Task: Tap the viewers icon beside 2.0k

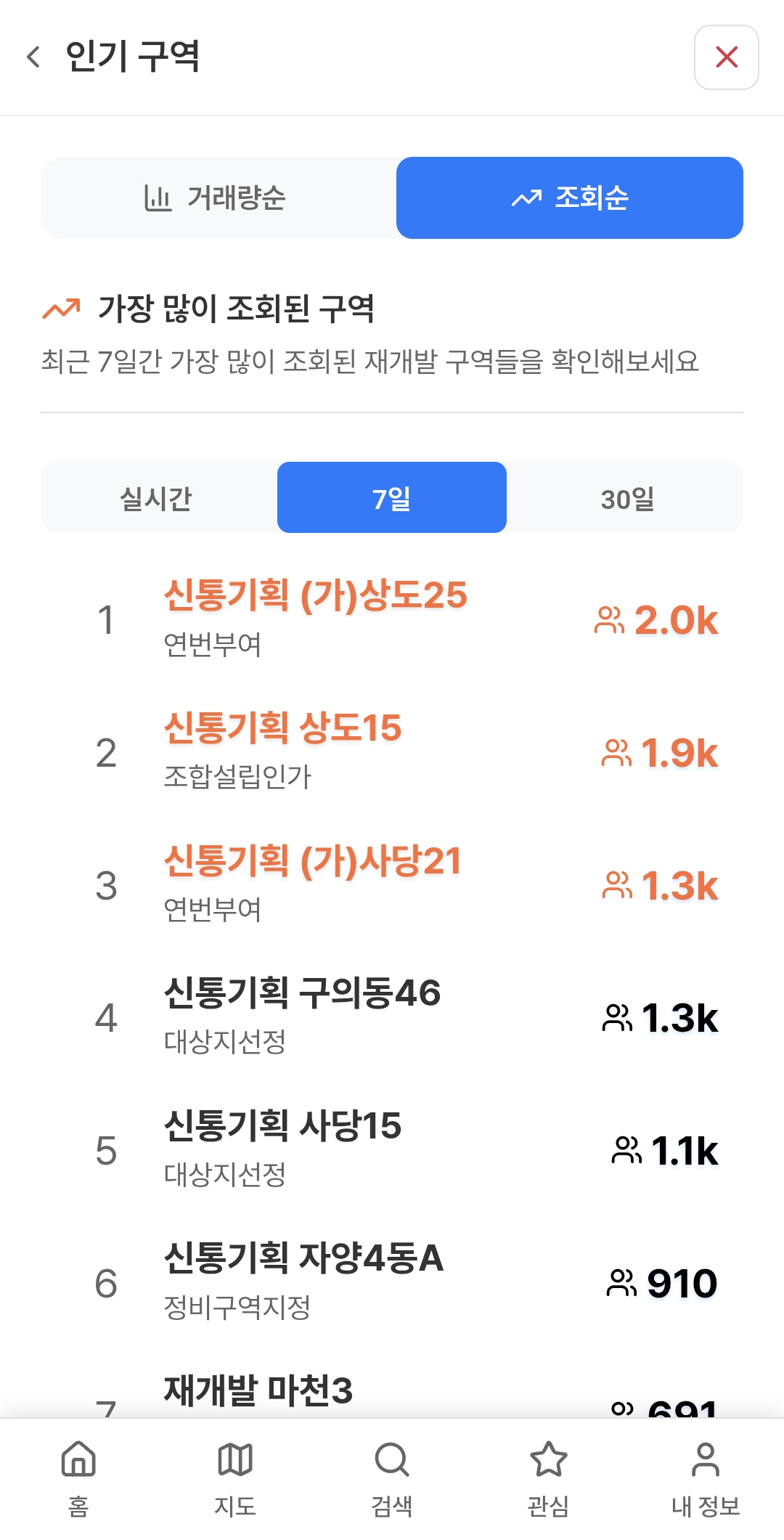Action: [x=609, y=620]
